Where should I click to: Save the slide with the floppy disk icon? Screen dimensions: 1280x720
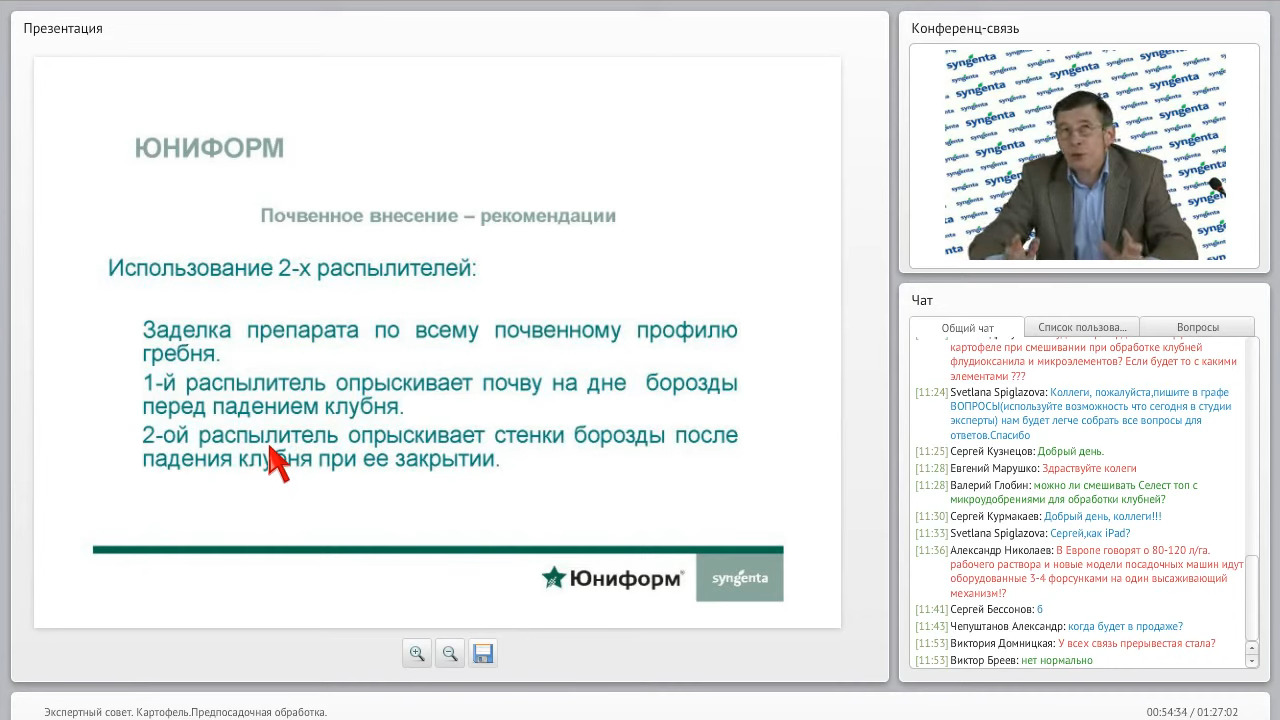click(x=483, y=653)
